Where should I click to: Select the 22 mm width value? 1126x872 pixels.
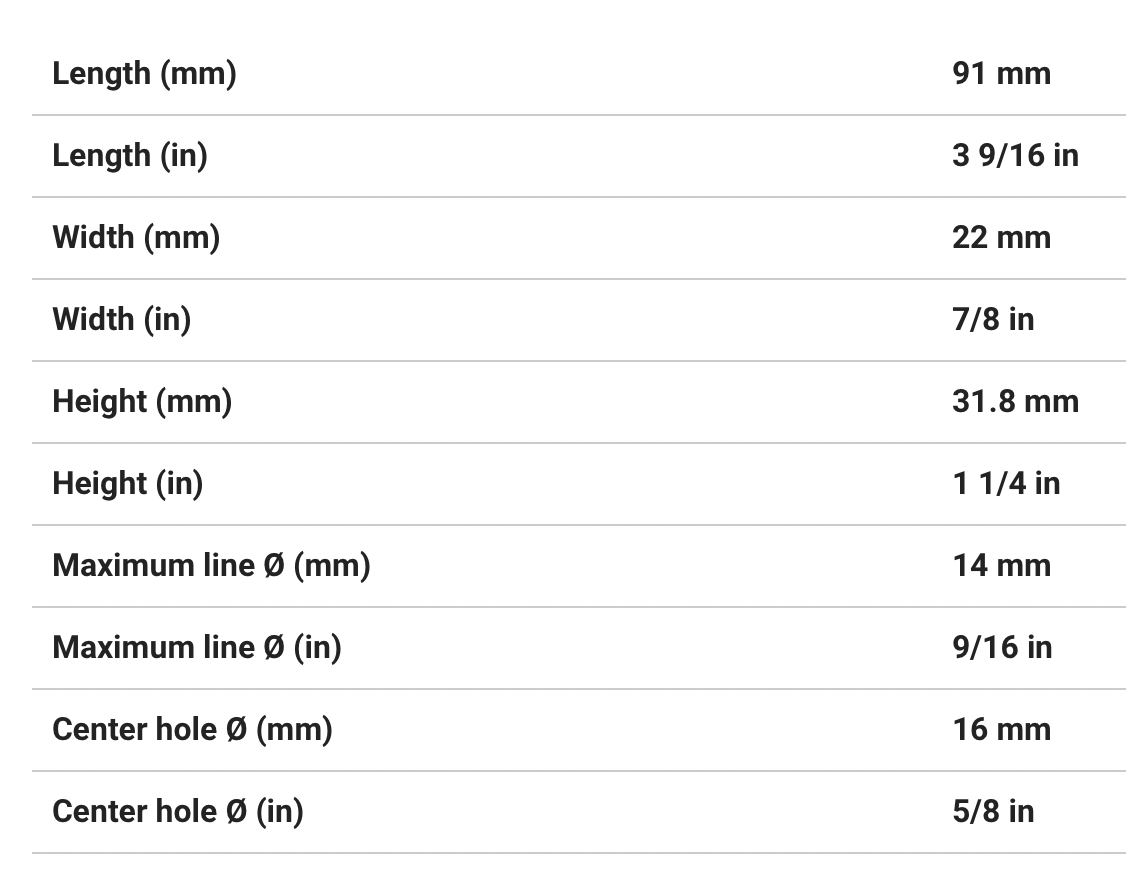[x=1001, y=237]
